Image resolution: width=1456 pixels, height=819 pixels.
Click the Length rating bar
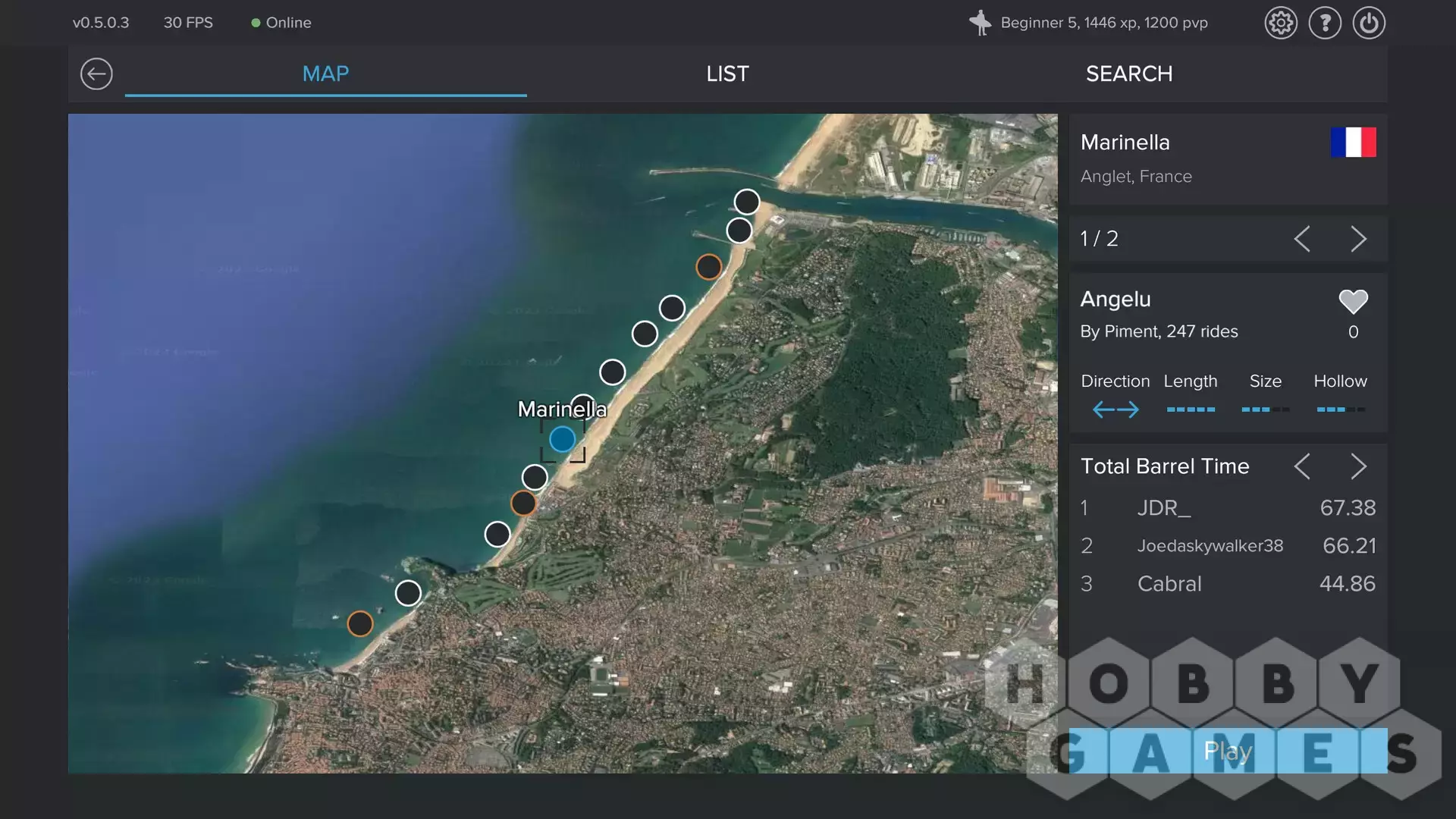pos(1191,409)
